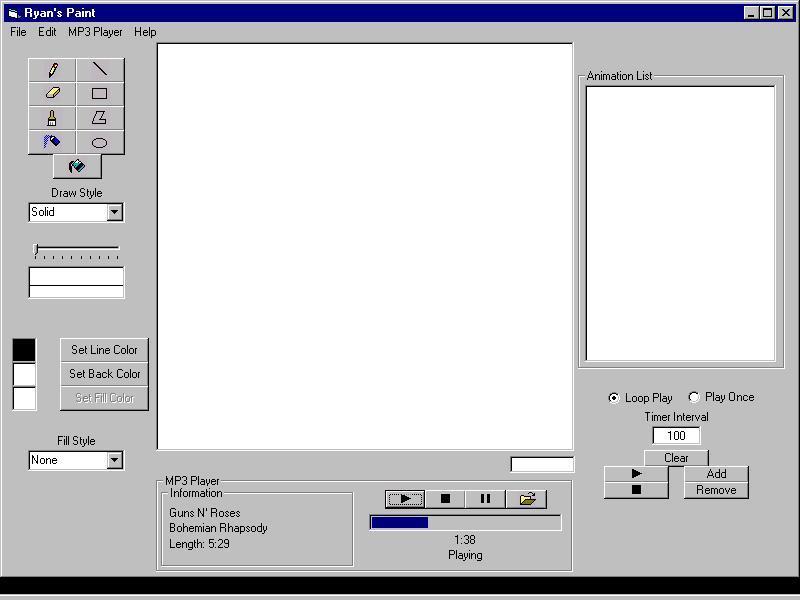Click the animation Clear button
Viewport: 800px width, 600px height.
coord(676,458)
